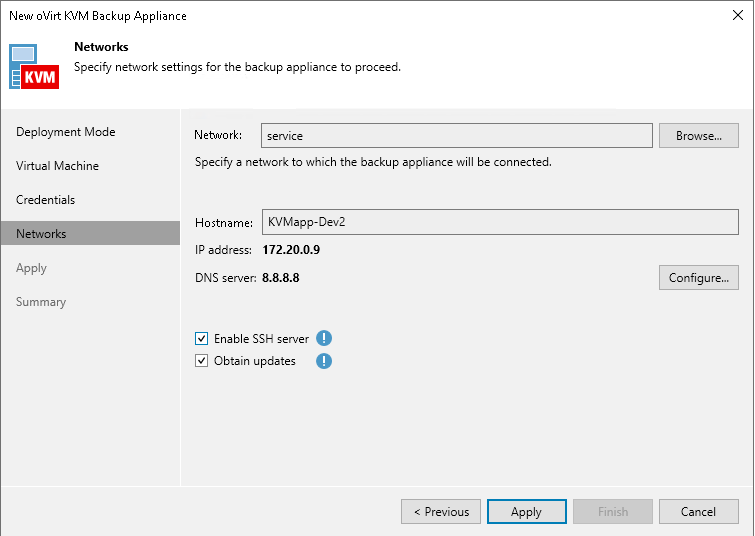Click the Apply step in sidebar
755x536 pixels.
click(32, 268)
